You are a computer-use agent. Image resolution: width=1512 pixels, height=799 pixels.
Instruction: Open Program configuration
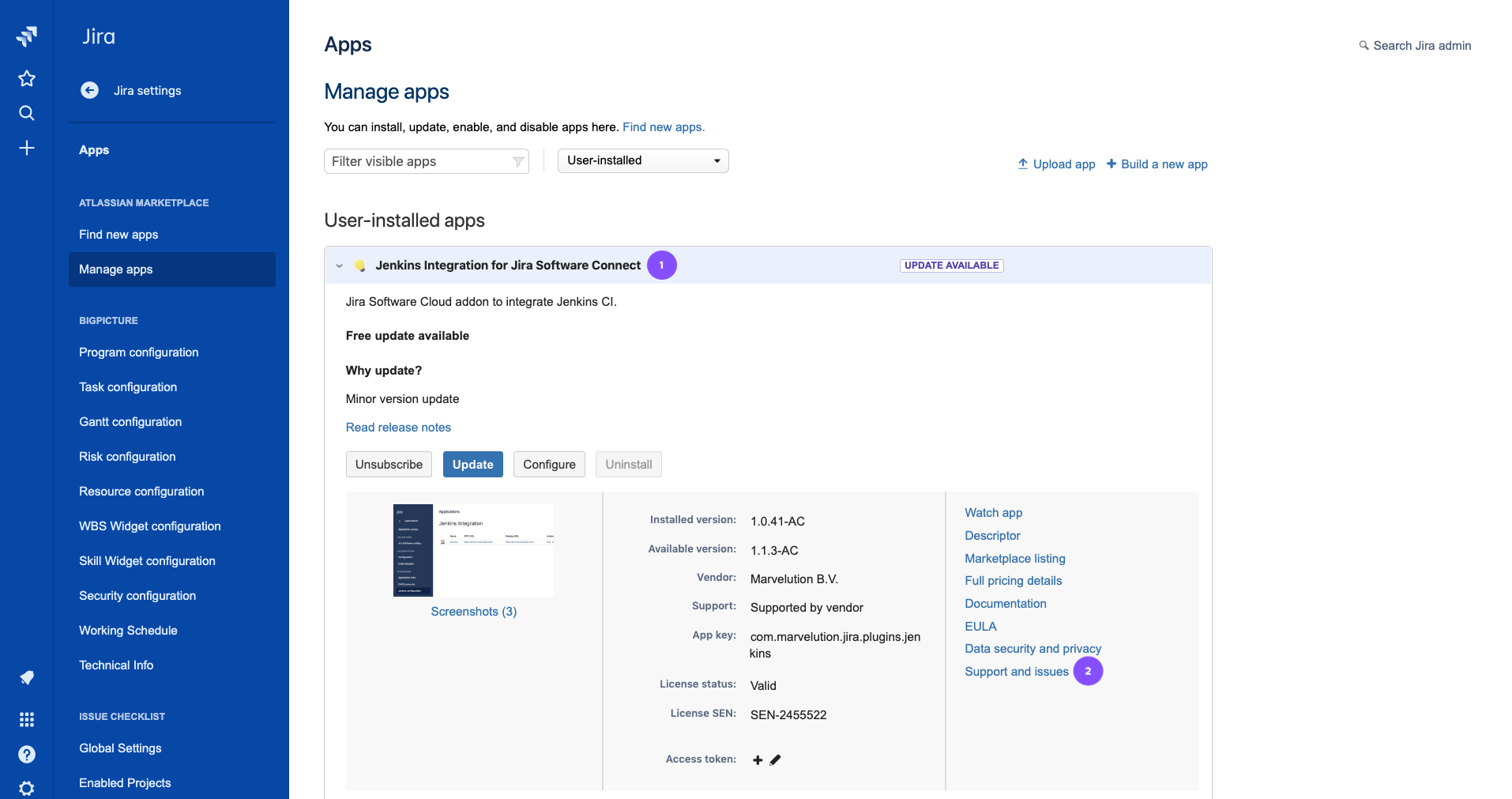pos(139,352)
